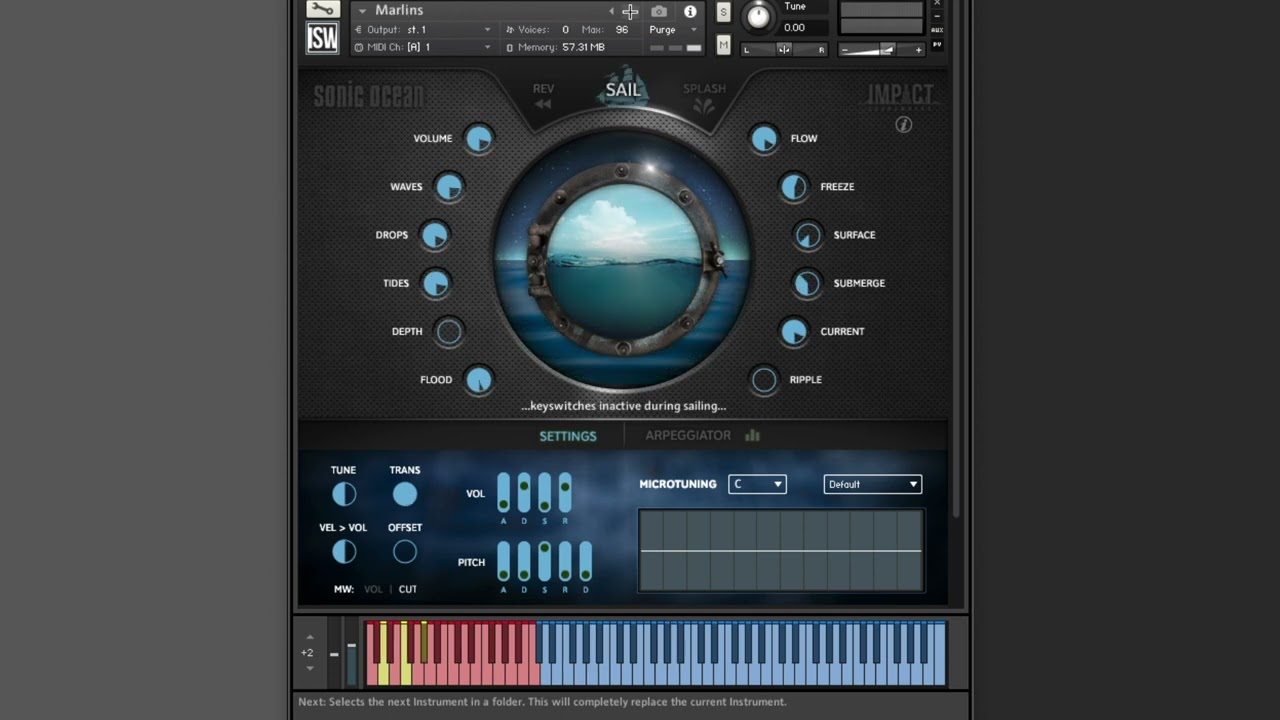The image size is (1280, 720).
Task: Click the SPLASH lotus icon
Action: click(x=704, y=105)
